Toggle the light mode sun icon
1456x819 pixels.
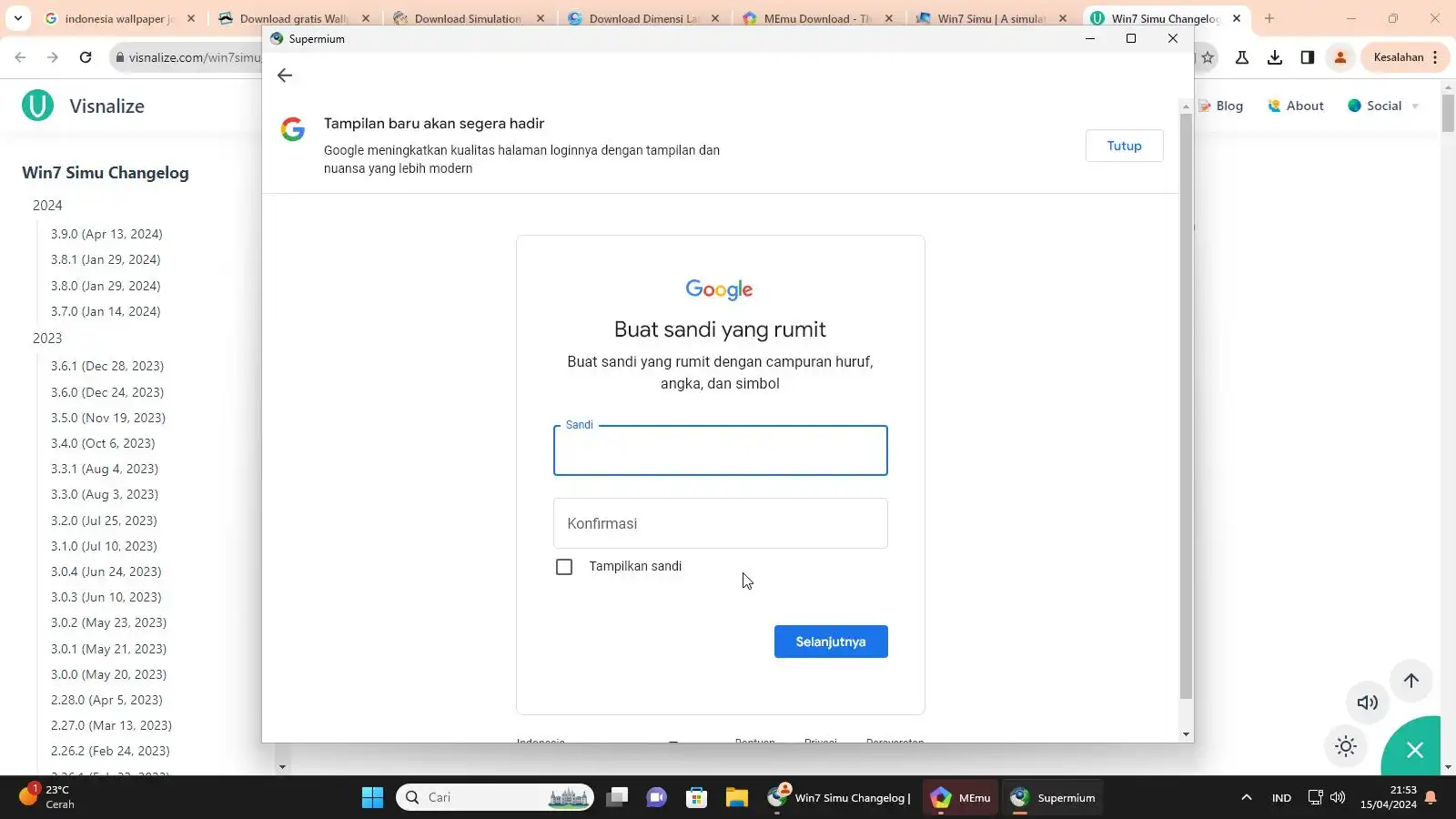(1346, 747)
